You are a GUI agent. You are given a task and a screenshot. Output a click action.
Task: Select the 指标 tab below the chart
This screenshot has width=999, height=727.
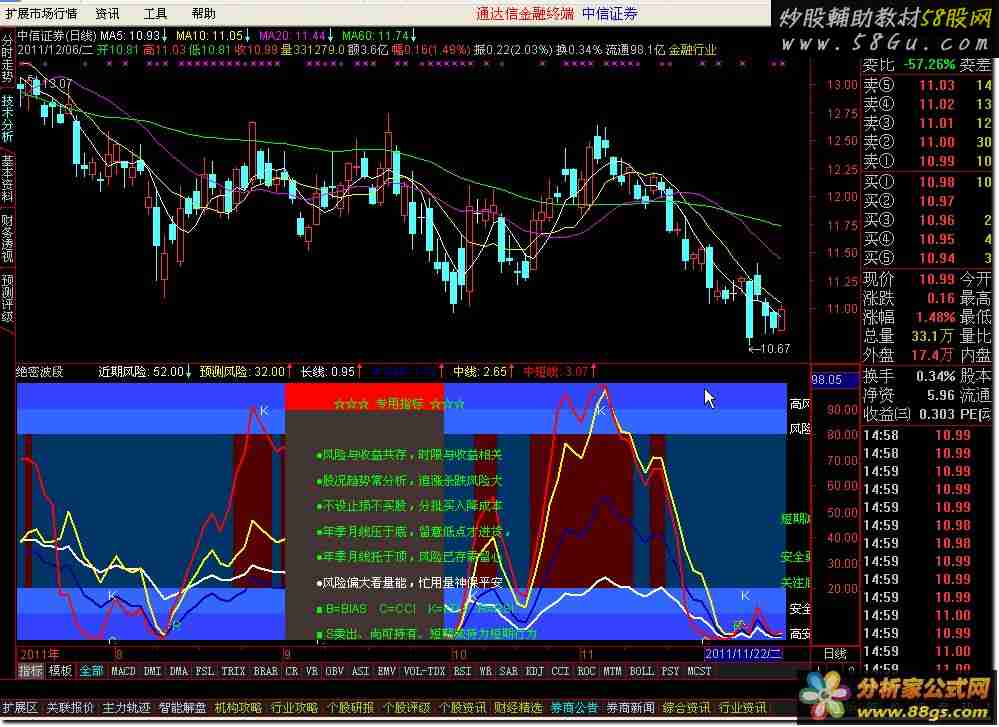tap(31, 671)
